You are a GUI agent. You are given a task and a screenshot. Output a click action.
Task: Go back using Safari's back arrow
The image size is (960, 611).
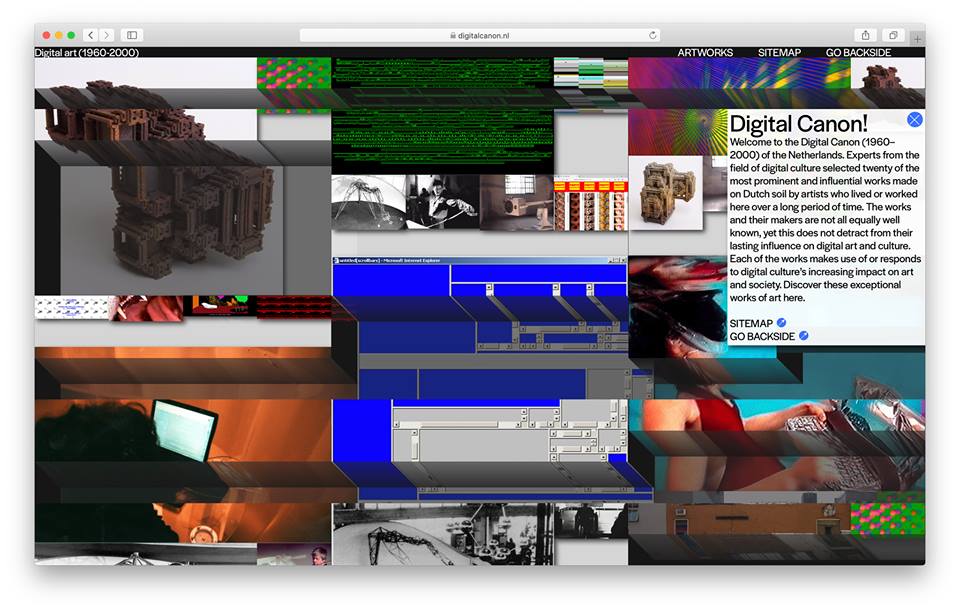(x=90, y=35)
